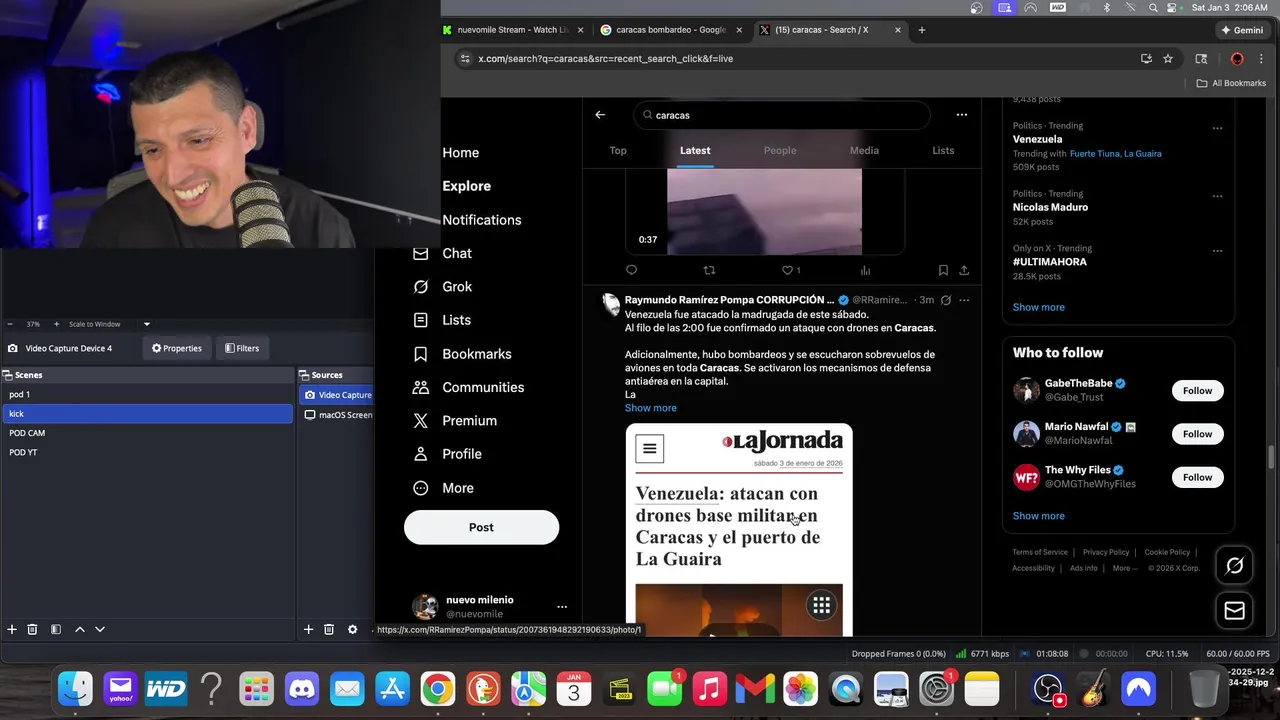The image size is (1280, 720).
Task: Add a new scene in OBS
Action: pyautogui.click(x=12, y=629)
